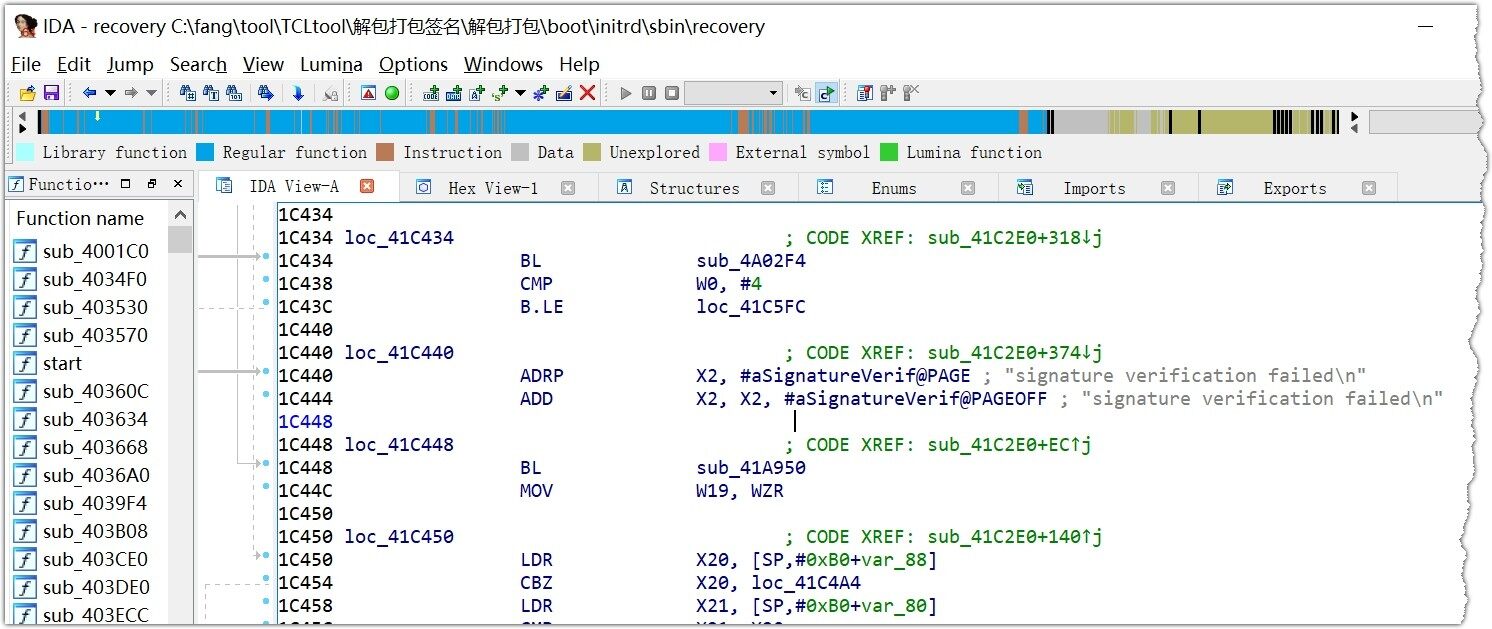Click the blue down arrow toolbar icon

(298, 93)
